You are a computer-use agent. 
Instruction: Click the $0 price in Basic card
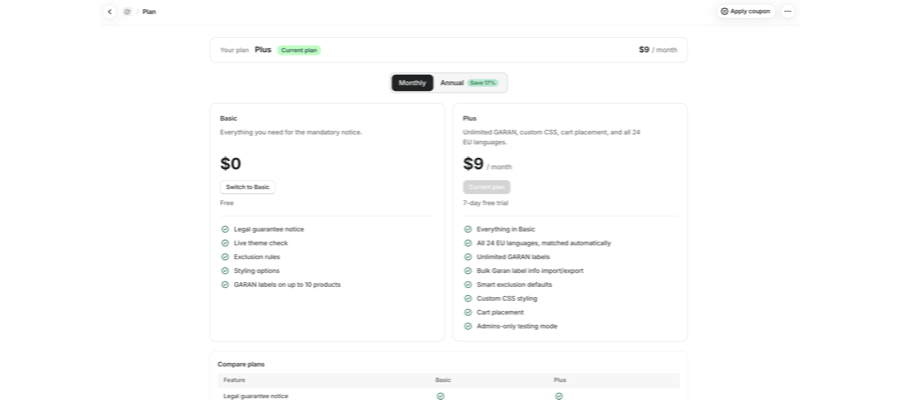pyautogui.click(x=231, y=164)
